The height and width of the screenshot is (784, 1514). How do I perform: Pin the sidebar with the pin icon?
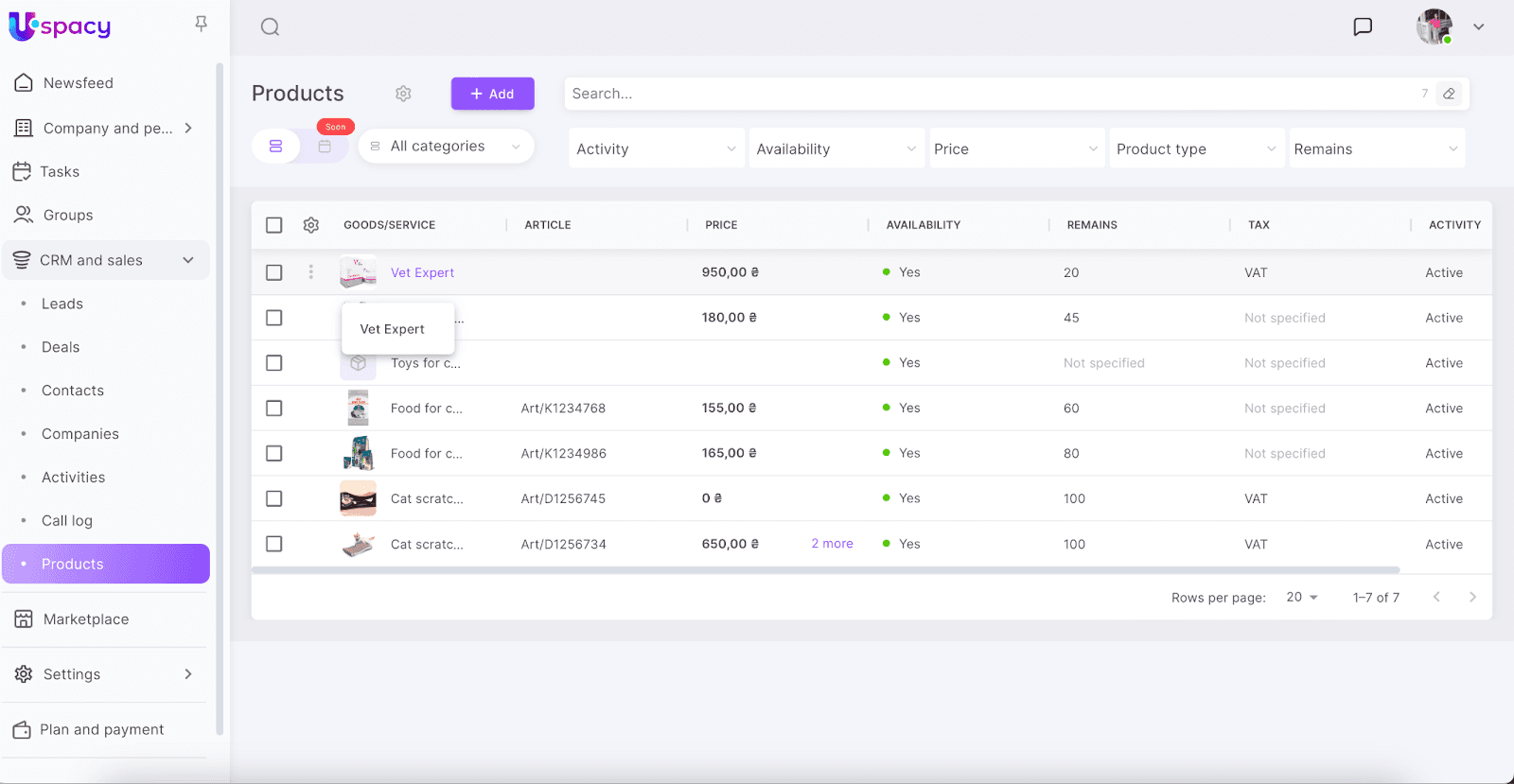[201, 24]
